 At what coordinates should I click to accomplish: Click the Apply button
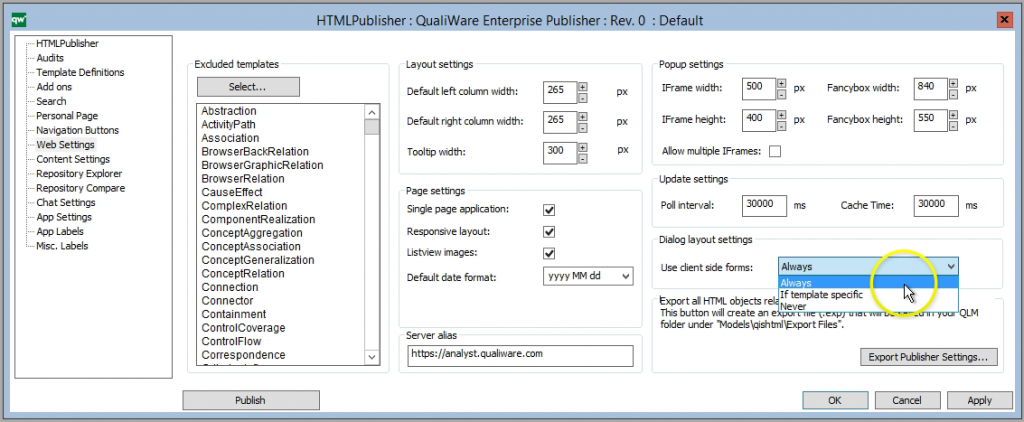pos(980,400)
